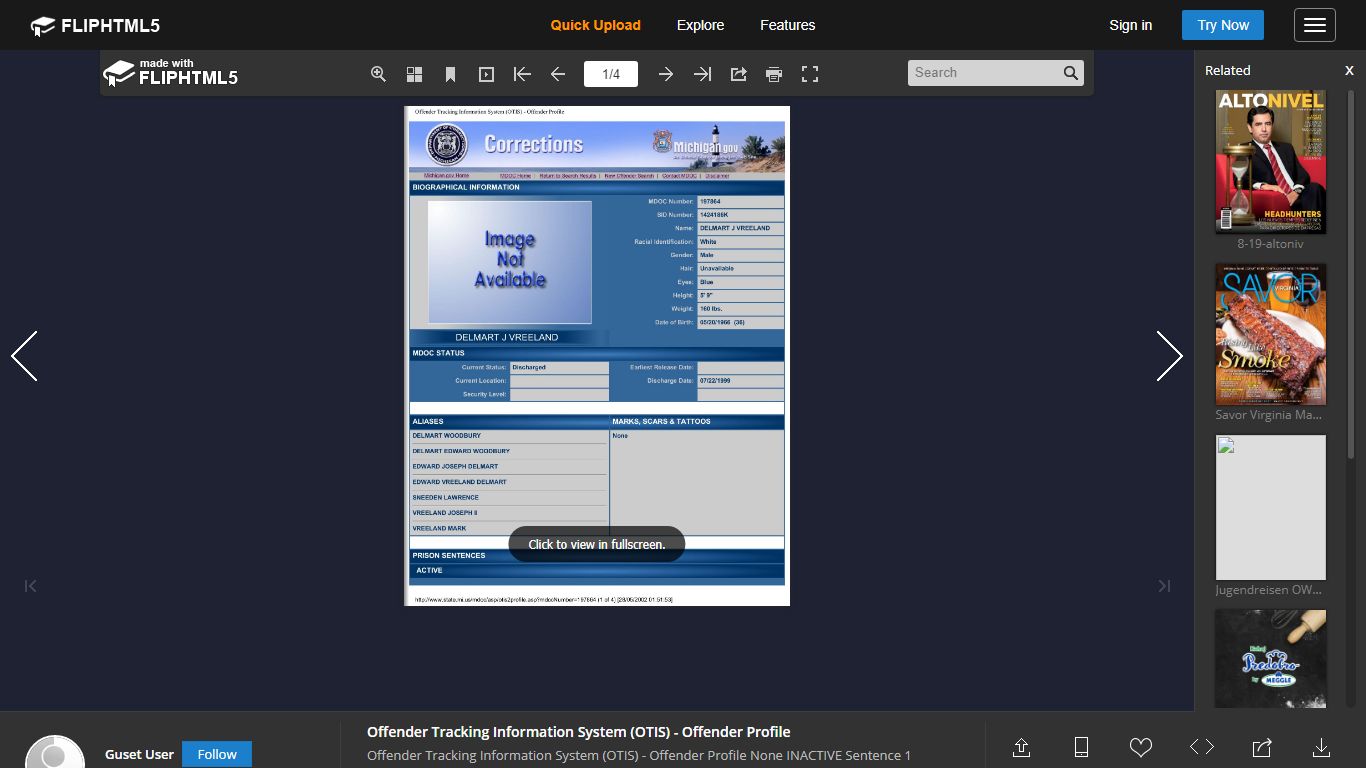This screenshot has width=1366, height=768.
Task: Open the Explore menu item
Action: 700,25
